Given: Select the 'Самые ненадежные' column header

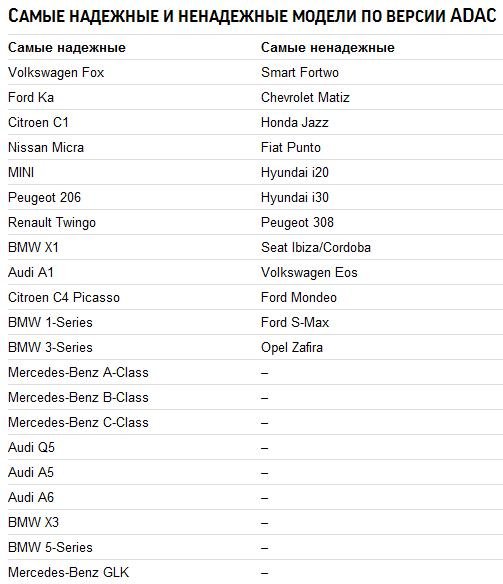Looking at the screenshot, I should coord(328,47).
